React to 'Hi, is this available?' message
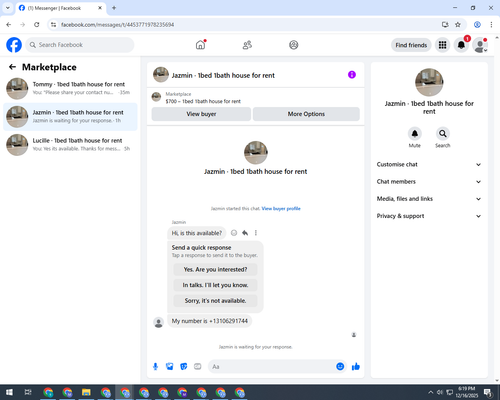This screenshot has width=500, height=400. click(x=234, y=233)
